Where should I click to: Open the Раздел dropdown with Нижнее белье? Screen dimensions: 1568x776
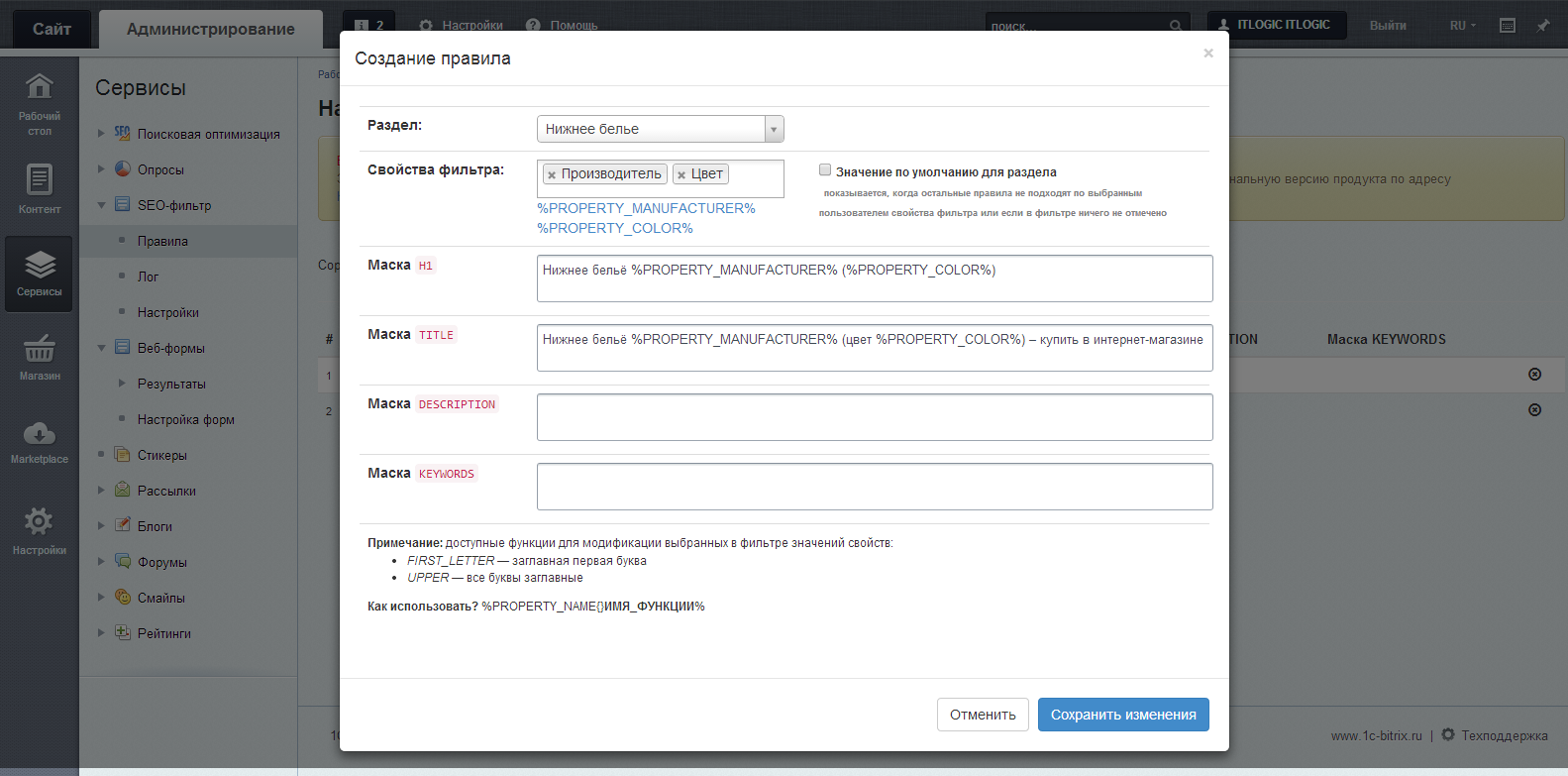[661, 129]
